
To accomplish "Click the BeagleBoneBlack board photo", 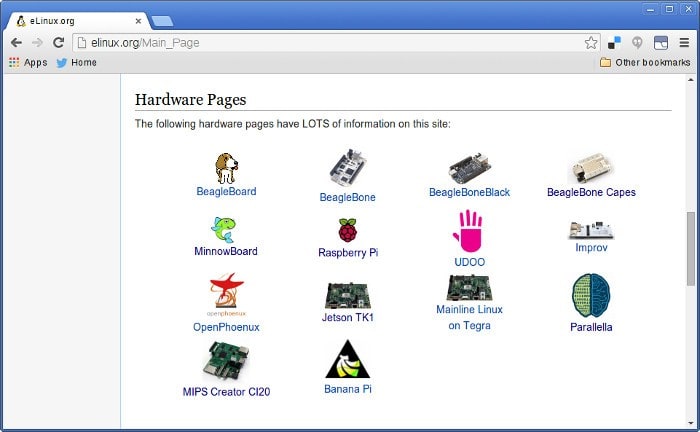I will [470, 168].
